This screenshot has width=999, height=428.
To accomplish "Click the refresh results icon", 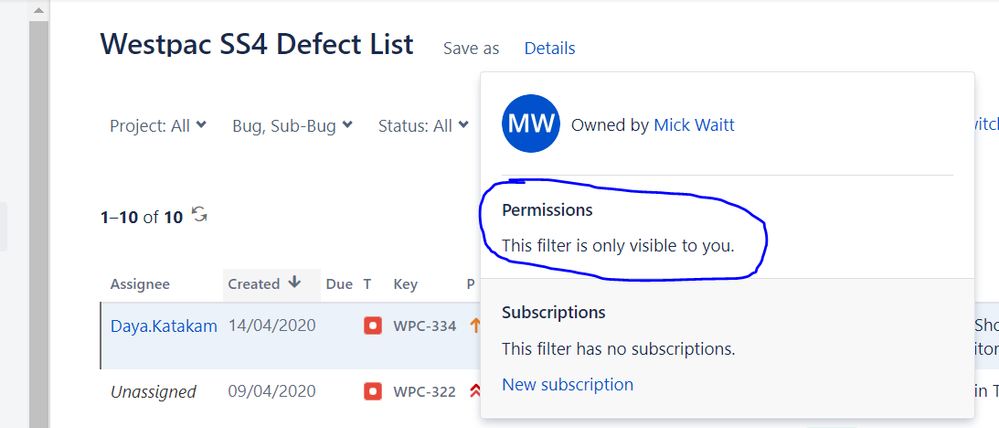I will pos(200,215).
